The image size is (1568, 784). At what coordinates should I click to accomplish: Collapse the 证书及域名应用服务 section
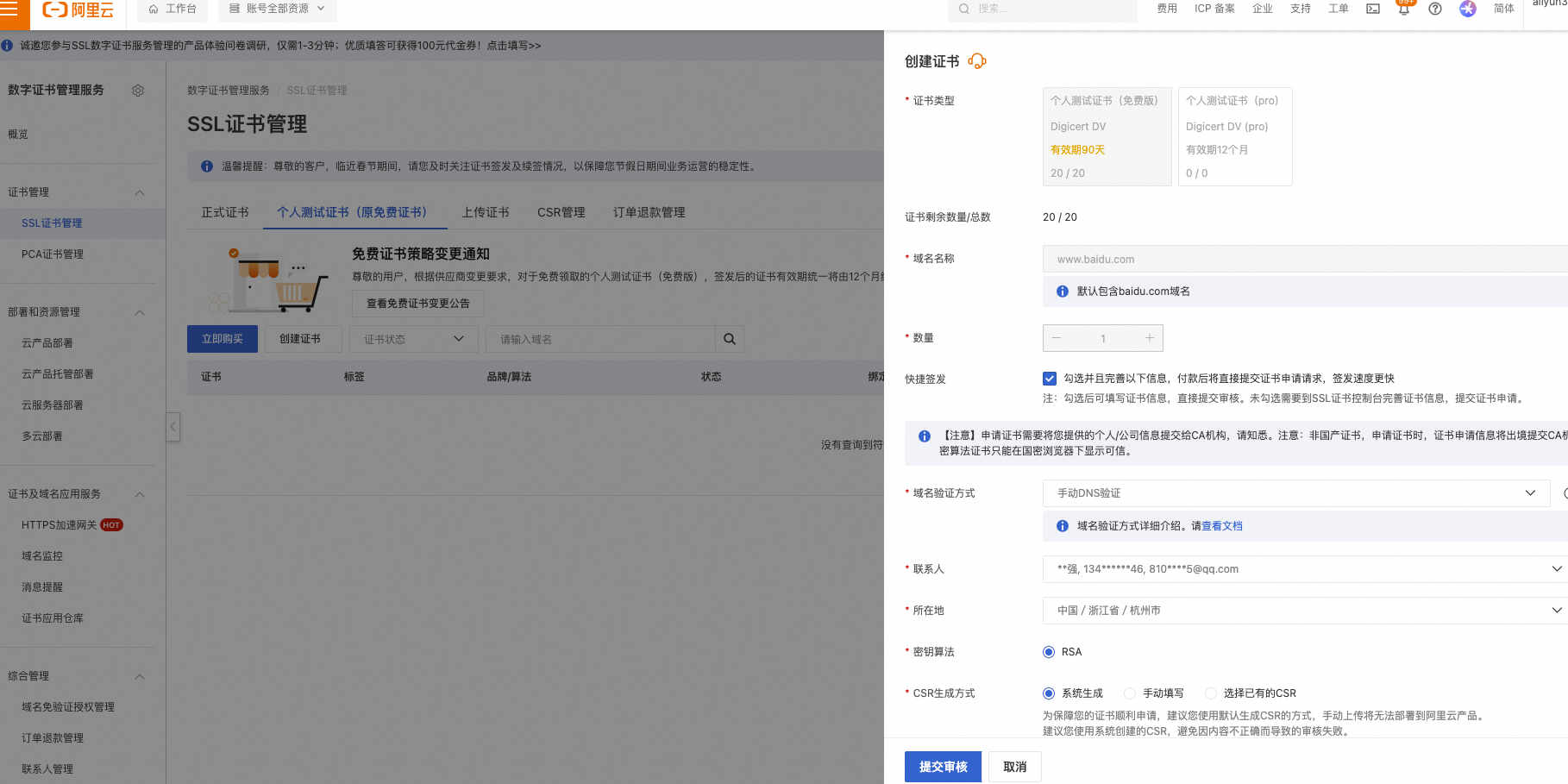tap(140, 494)
